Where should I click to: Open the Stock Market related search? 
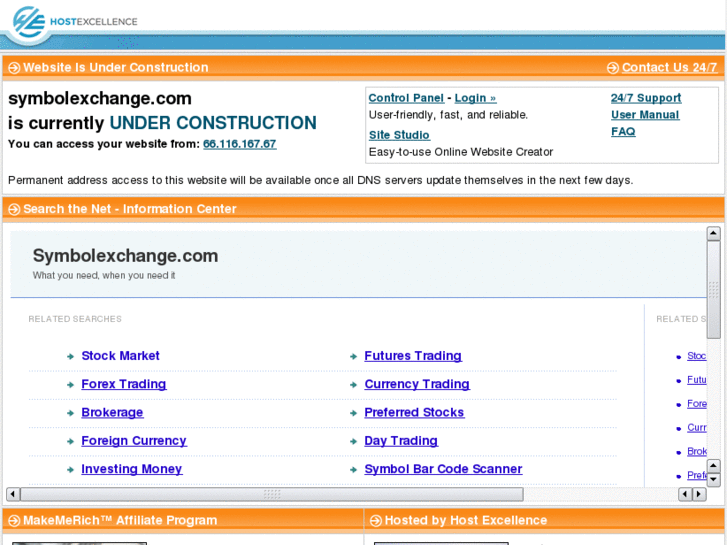pyautogui.click(x=121, y=356)
